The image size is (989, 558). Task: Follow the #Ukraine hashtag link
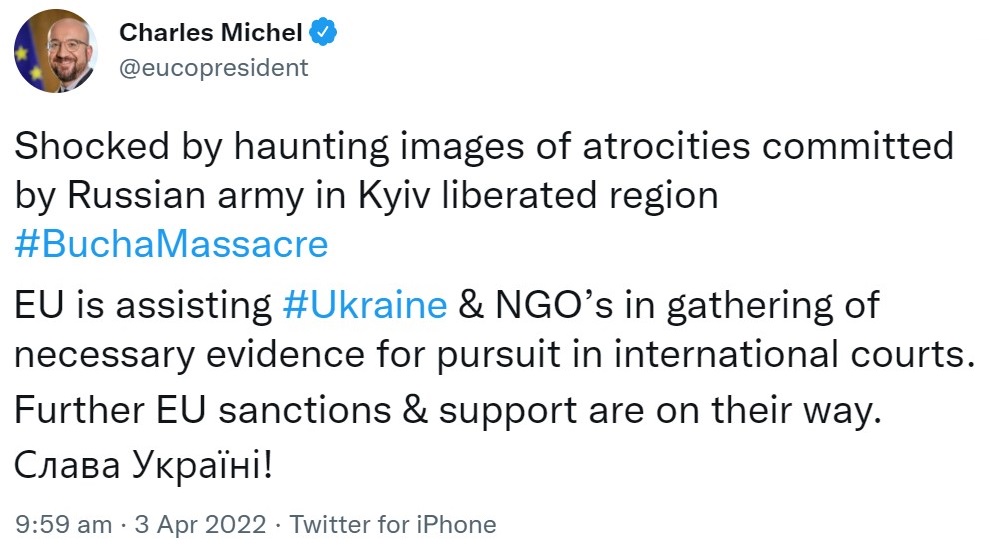365,305
